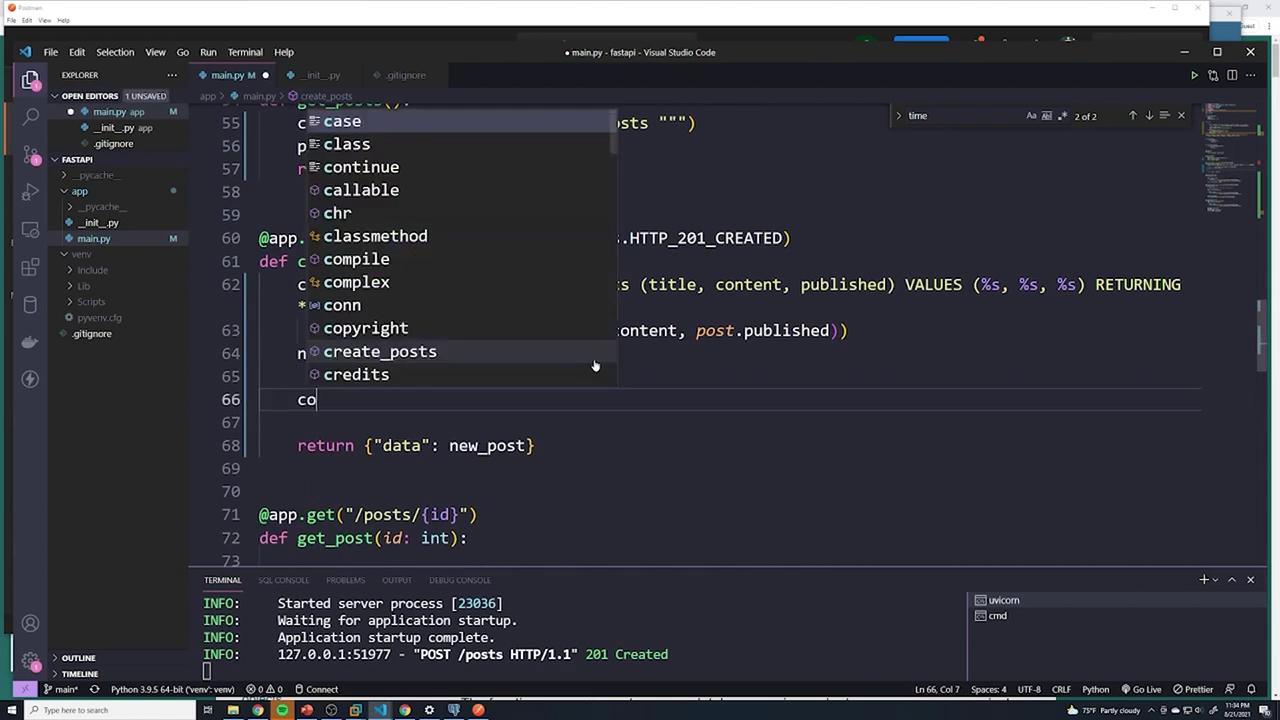Jump to previous match in find widget
This screenshot has height=720, width=1280.
coord(1132,116)
